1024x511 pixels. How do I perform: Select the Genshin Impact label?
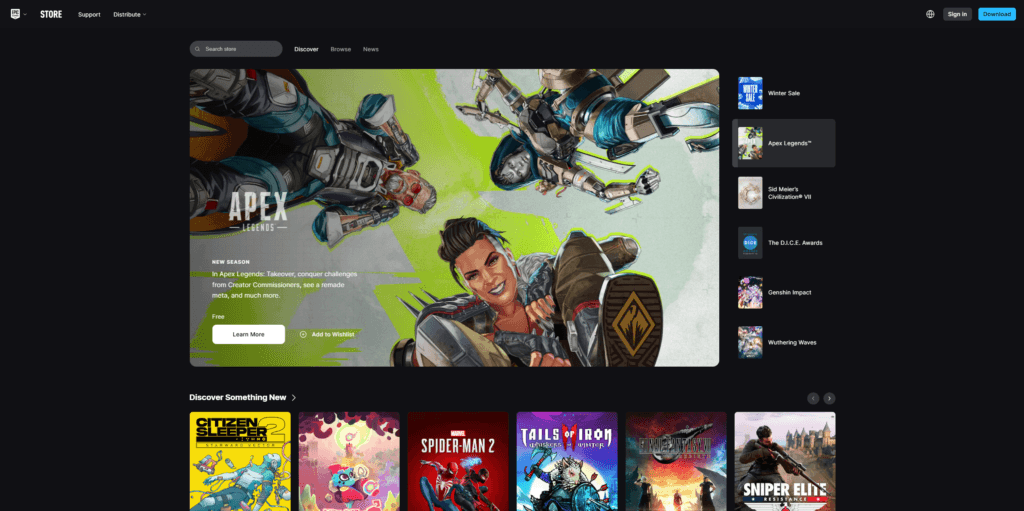click(790, 292)
